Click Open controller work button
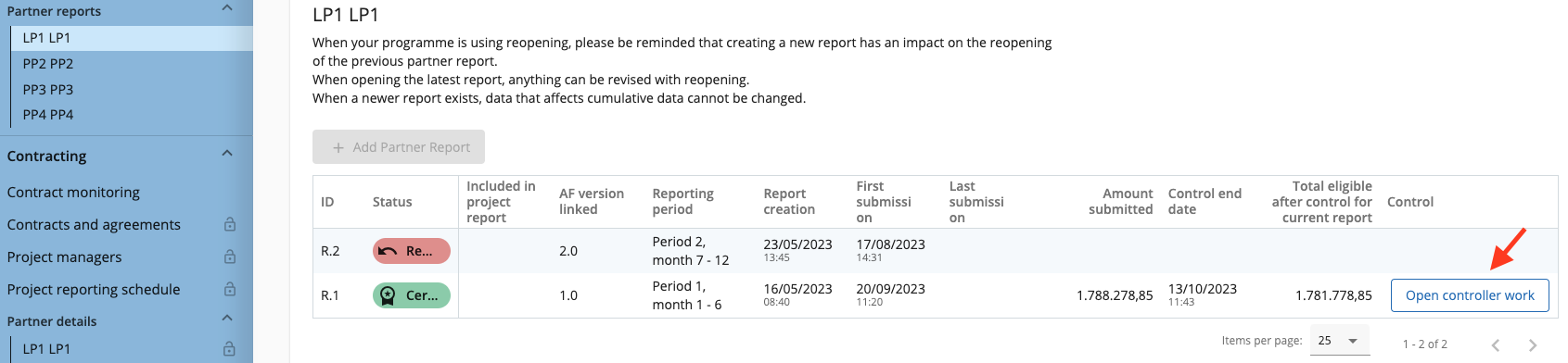 click(x=1470, y=295)
